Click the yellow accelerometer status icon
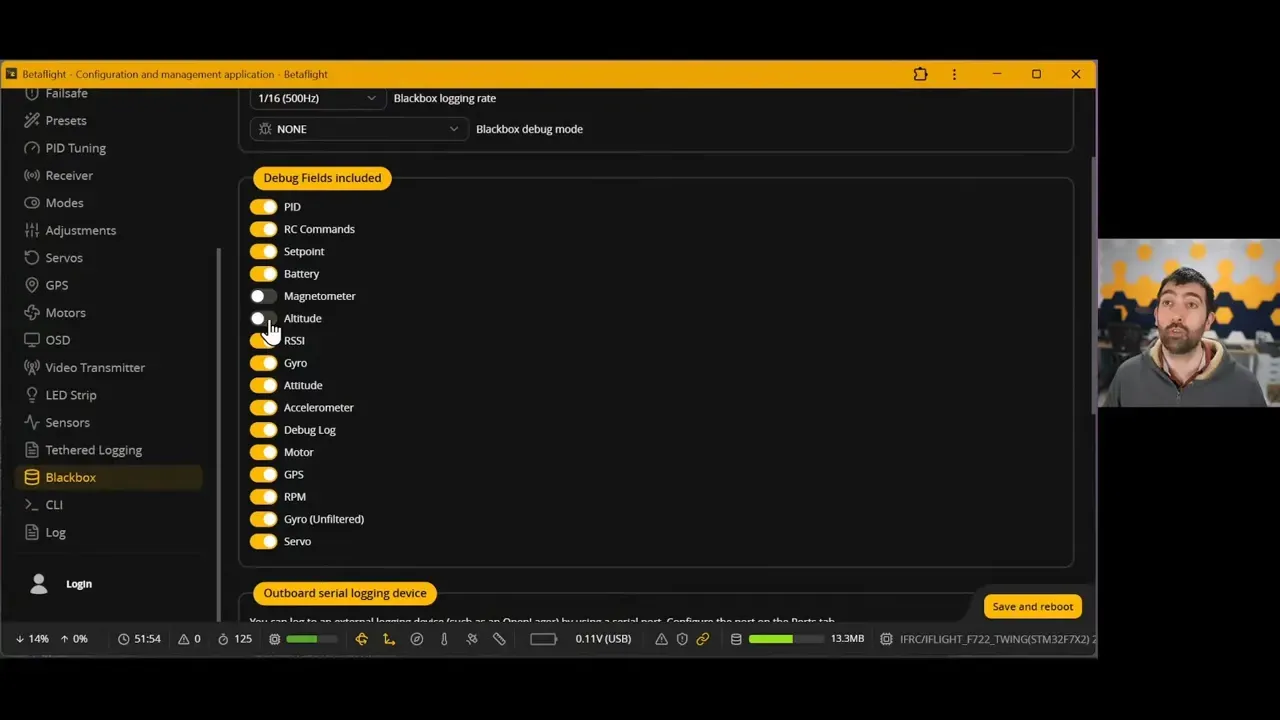1280x720 pixels. [x=389, y=639]
